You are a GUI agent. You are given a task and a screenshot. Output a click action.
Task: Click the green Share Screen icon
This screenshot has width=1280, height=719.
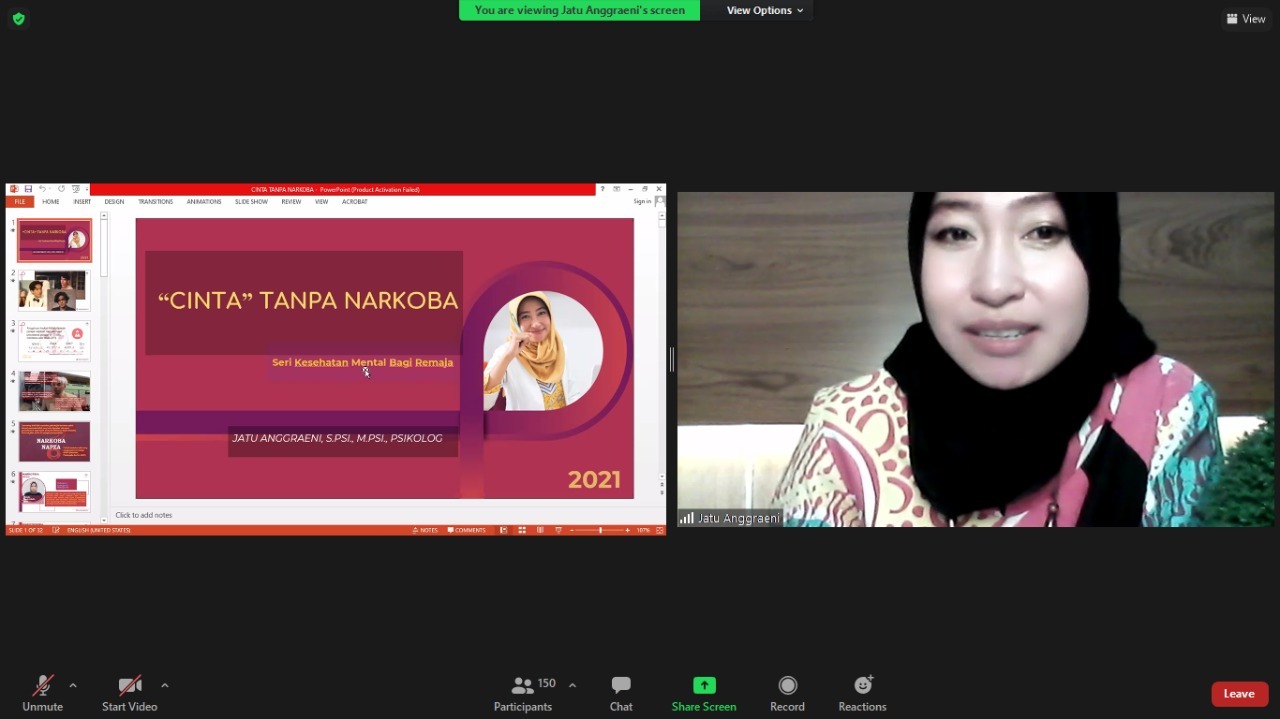click(x=704, y=685)
